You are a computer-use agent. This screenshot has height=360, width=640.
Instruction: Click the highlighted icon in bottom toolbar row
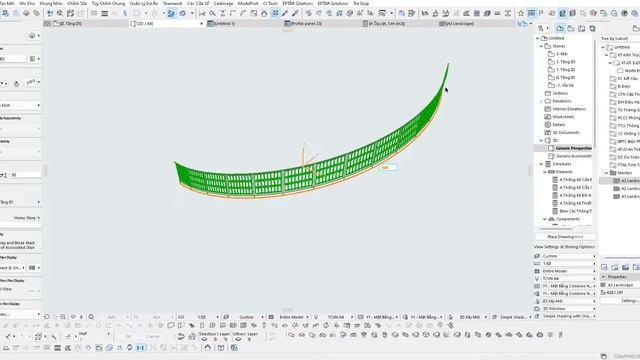(x=140, y=348)
